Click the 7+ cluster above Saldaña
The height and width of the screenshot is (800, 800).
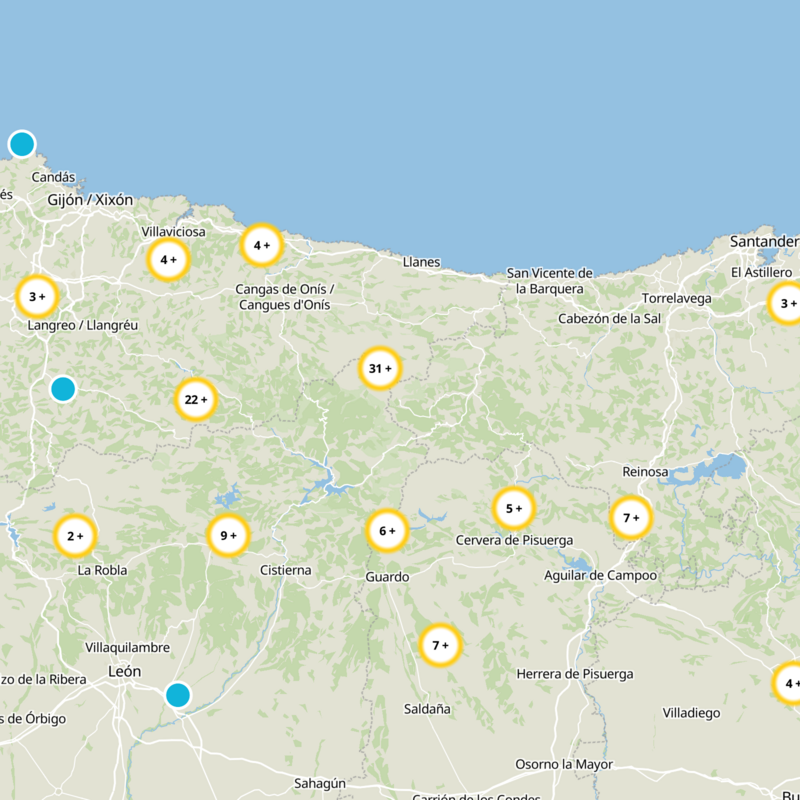pos(440,645)
